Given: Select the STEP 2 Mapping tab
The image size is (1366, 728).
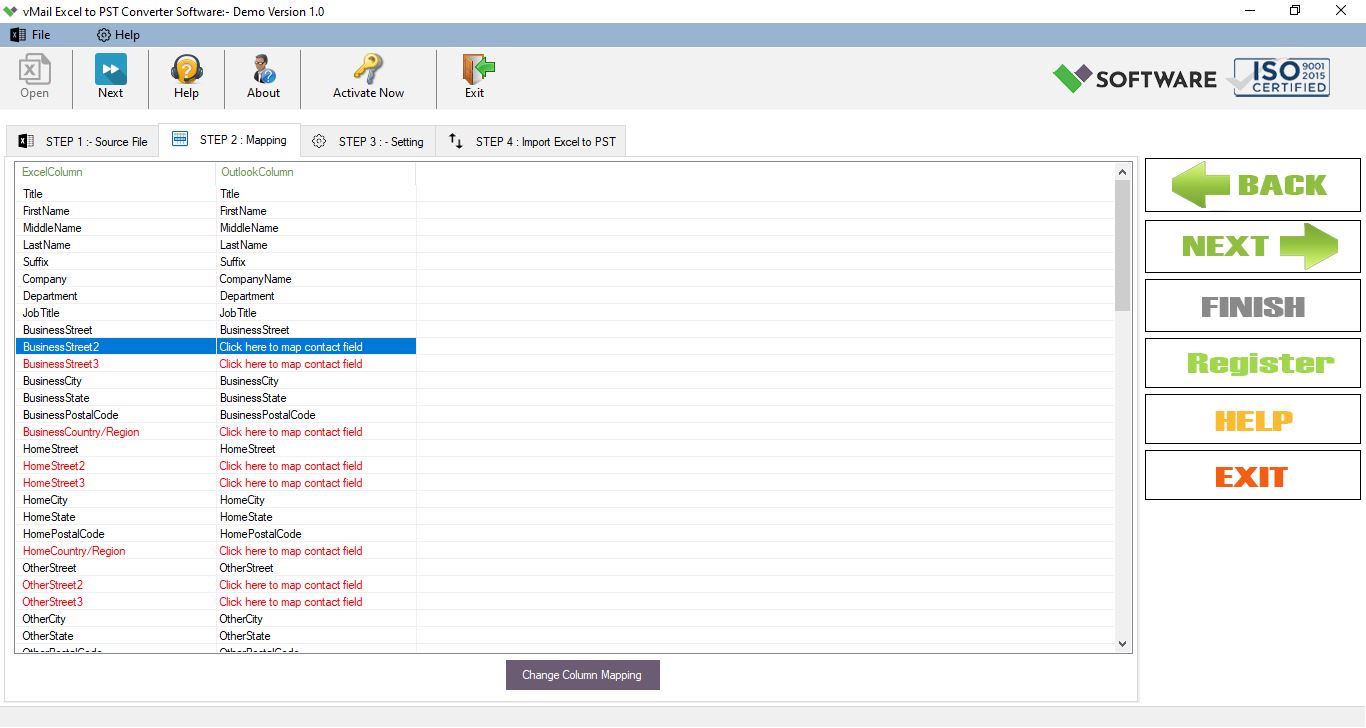Looking at the screenshot, I should pyautogui.click(x=229, y=140).
